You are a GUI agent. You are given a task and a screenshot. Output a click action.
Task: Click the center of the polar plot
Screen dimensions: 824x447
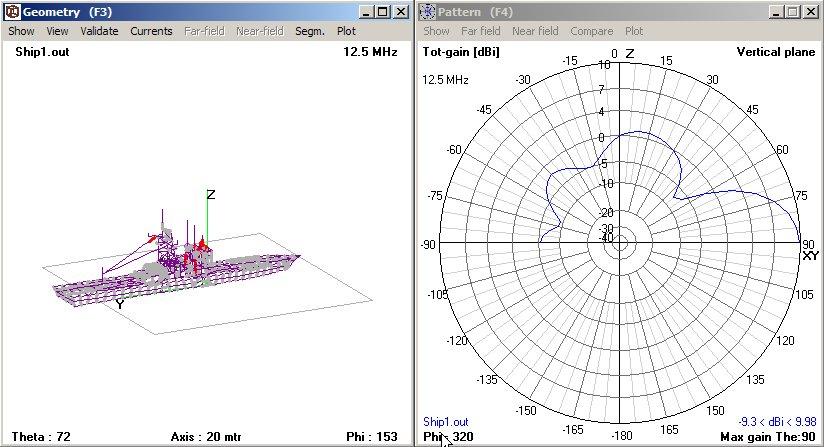click(x=620, y=243)
